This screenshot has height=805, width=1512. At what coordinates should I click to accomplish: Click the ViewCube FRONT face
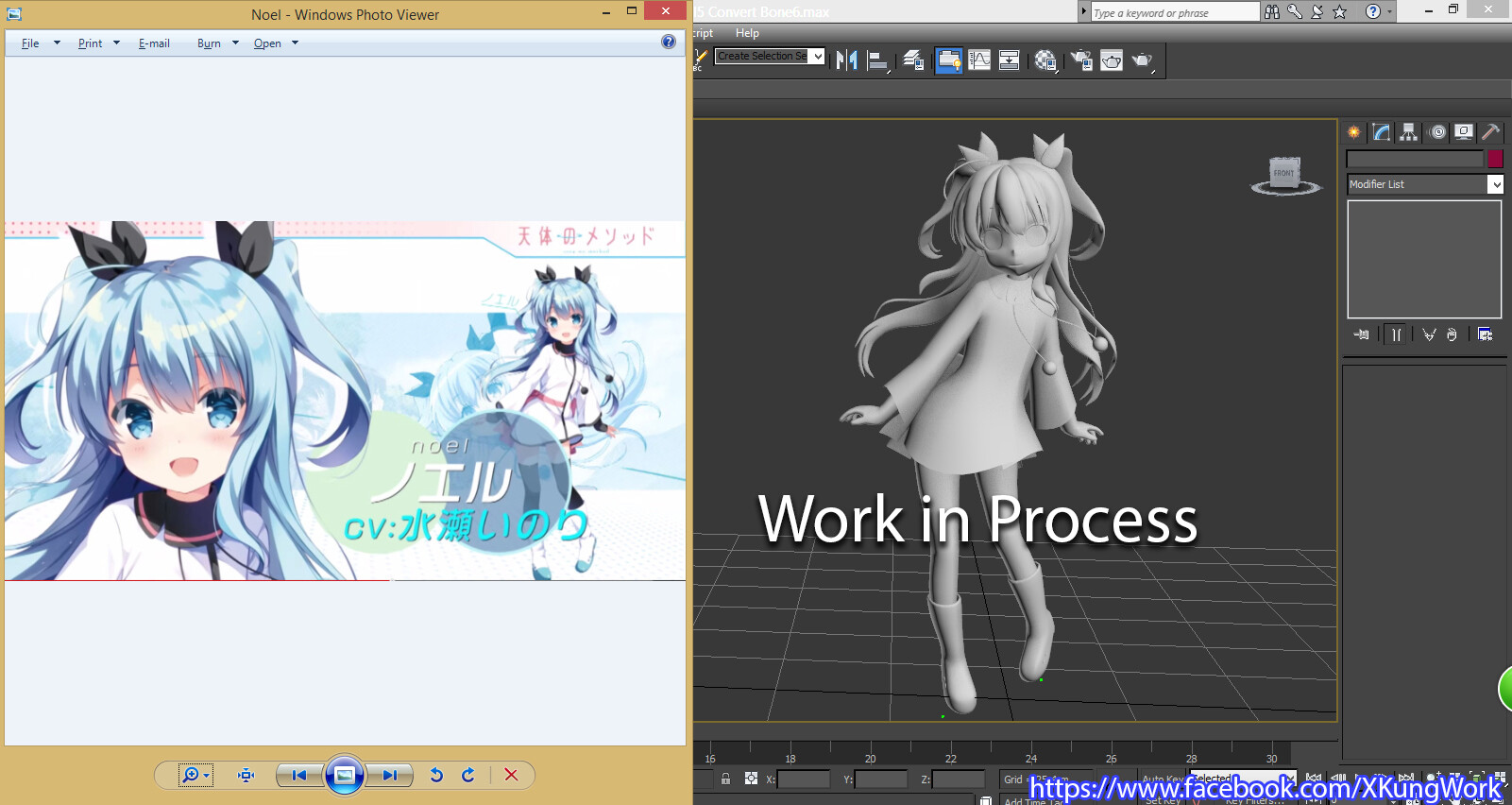tap(1283, 173)
